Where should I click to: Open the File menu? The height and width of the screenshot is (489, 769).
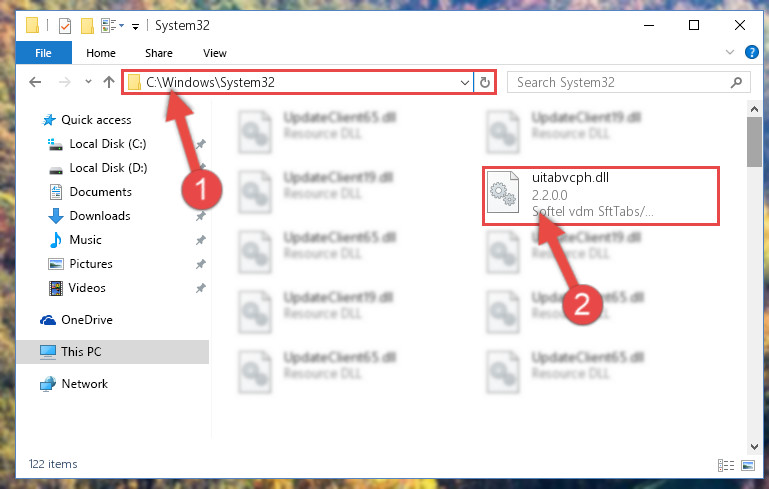click(43, 53)
